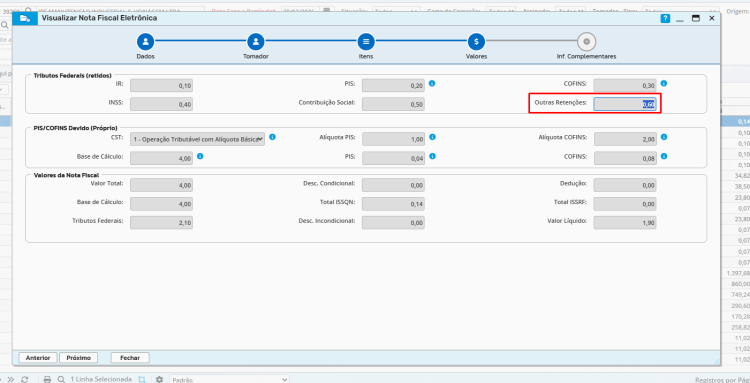Screen dimensions: 750x383
Task: Go to the Dados step icon
Action: click(145, 42)
